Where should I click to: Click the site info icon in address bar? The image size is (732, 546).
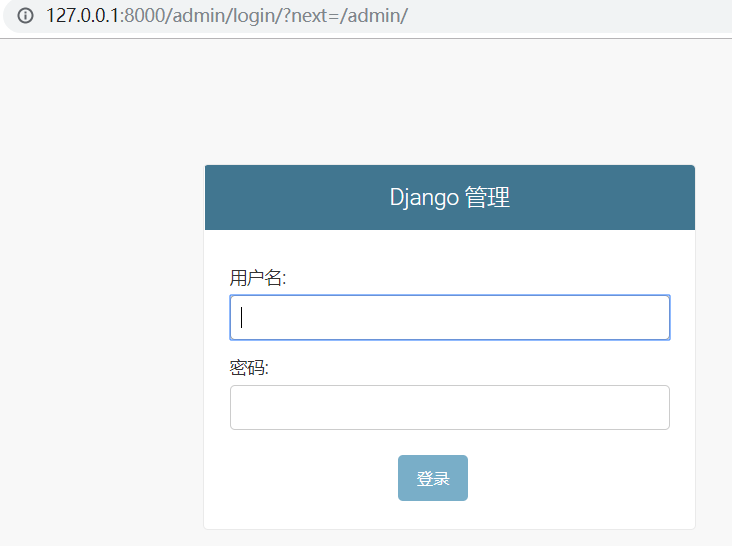point(25,15)
